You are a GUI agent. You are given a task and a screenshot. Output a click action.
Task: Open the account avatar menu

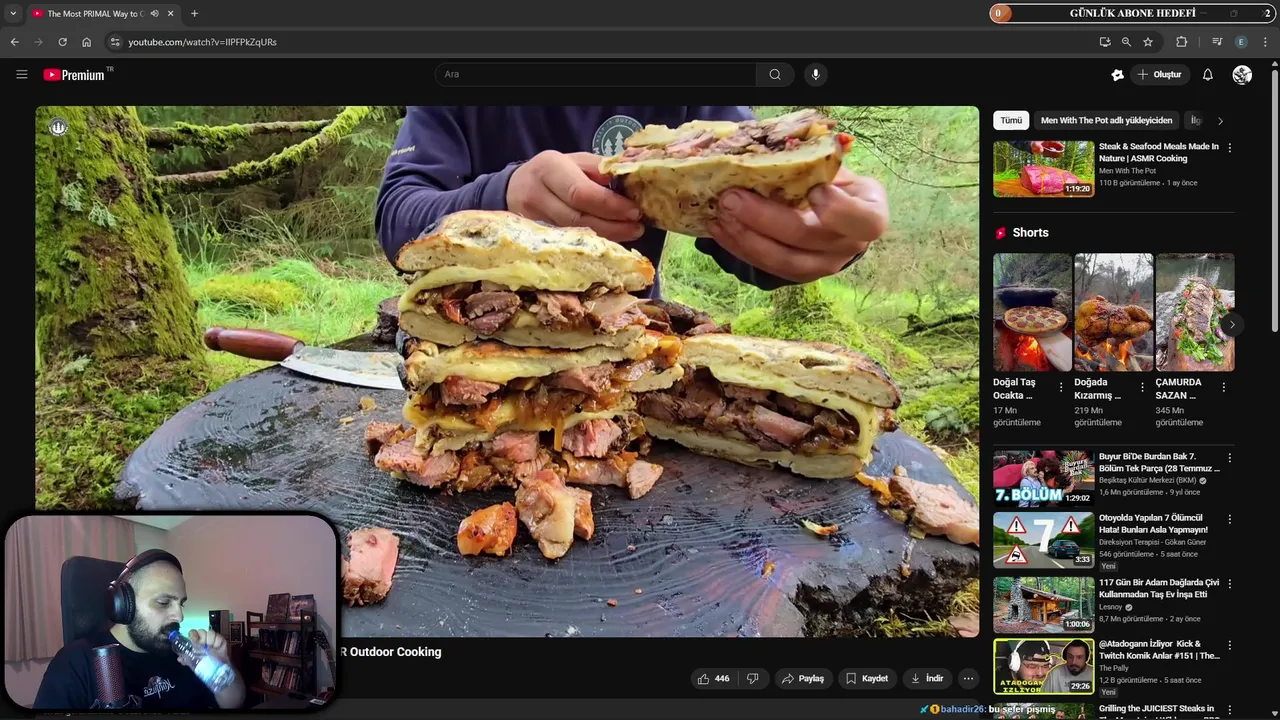click(1242, 74)
